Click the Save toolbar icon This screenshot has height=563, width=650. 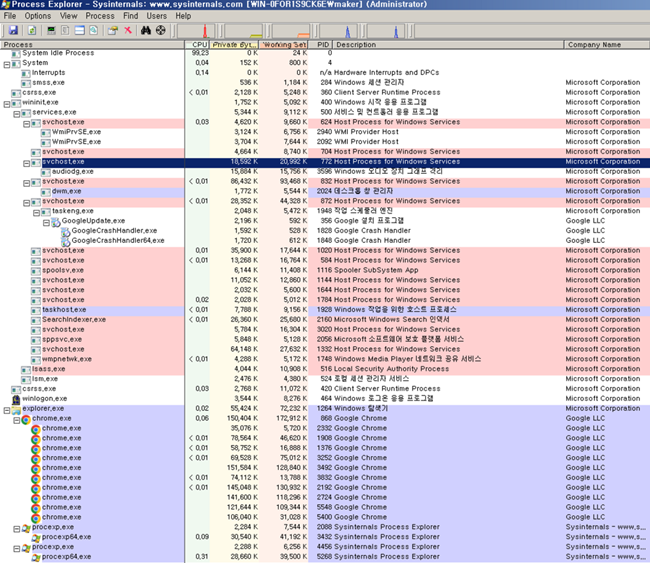pos(13,30)
